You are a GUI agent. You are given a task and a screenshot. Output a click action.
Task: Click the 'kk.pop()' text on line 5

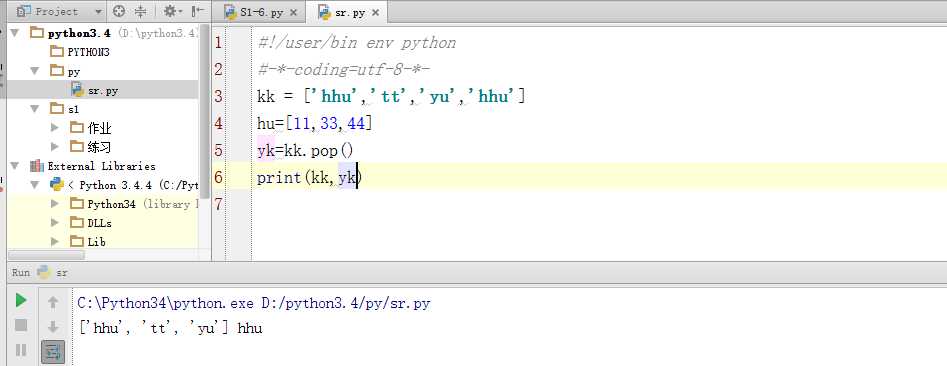[x=318, y=150]
